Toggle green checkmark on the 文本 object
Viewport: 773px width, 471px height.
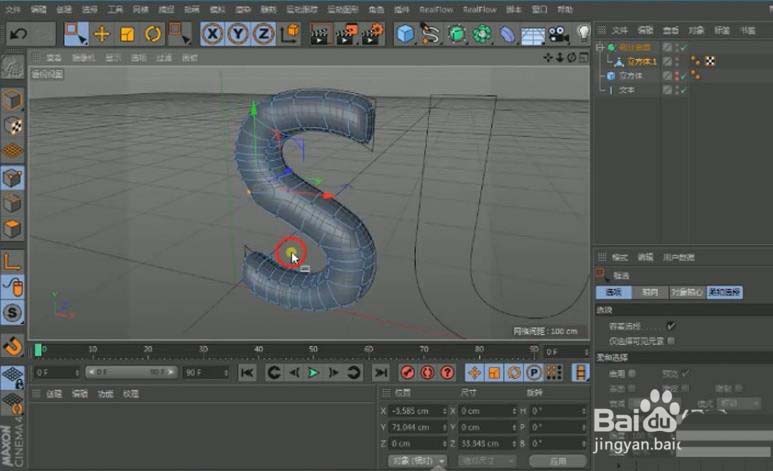[x=682, y=90]
